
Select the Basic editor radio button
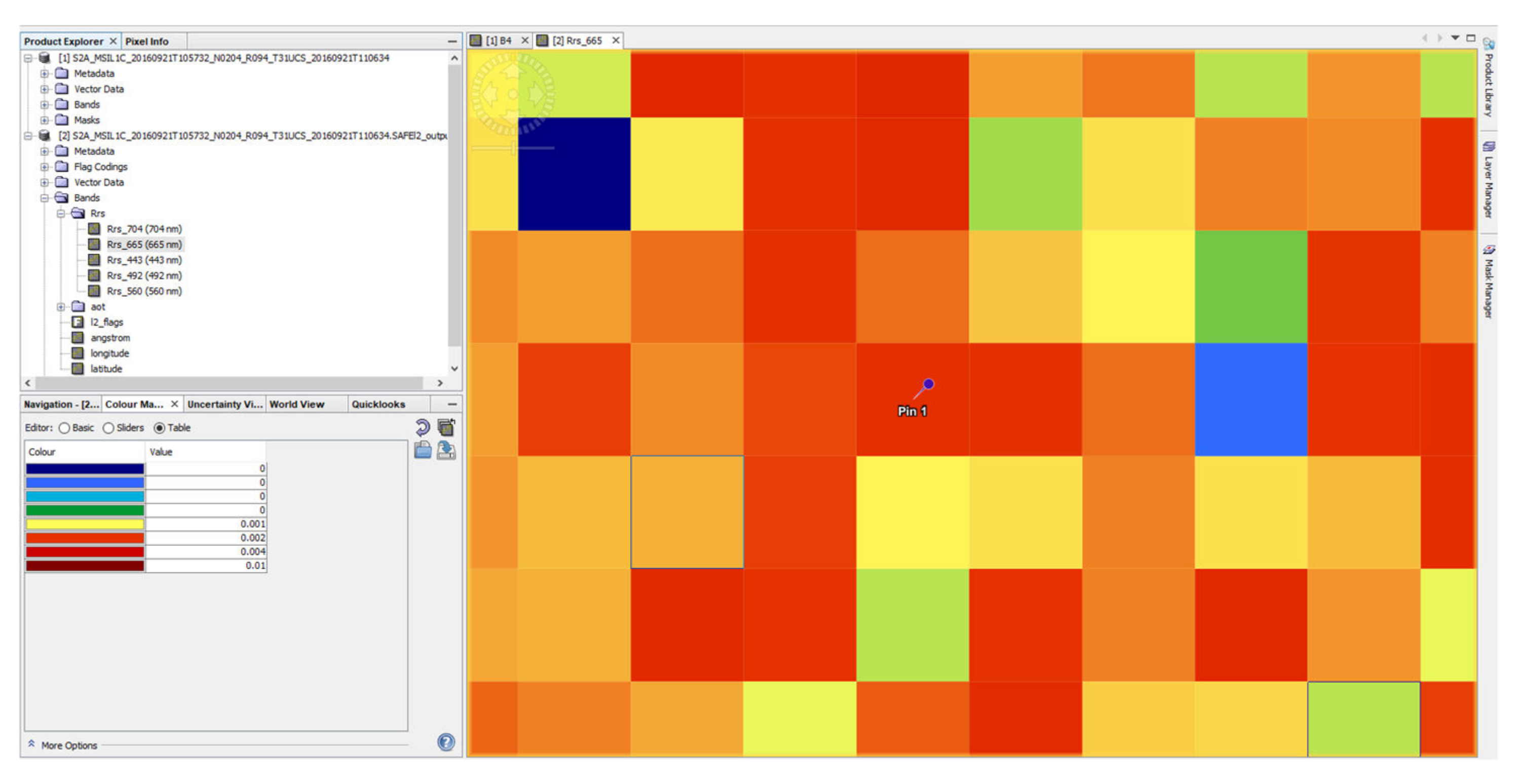(x=64, y=428)
